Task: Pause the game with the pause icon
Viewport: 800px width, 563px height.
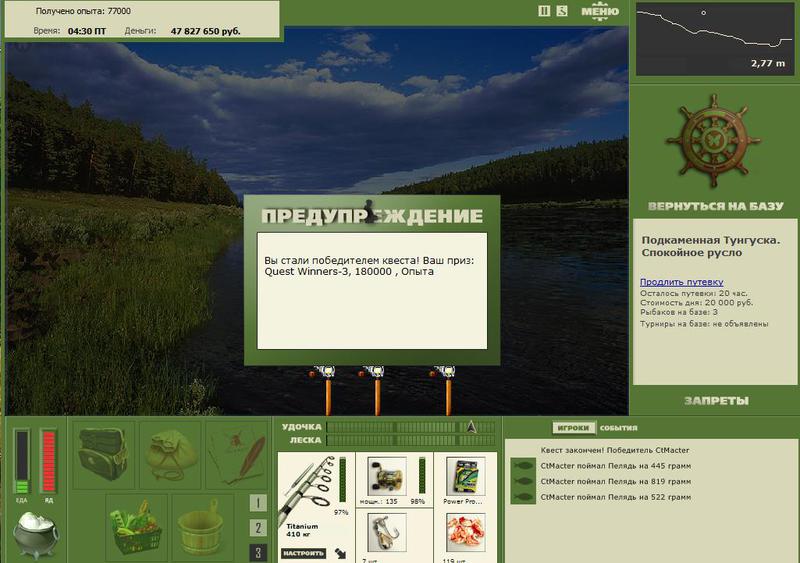Action: point(544,11)
